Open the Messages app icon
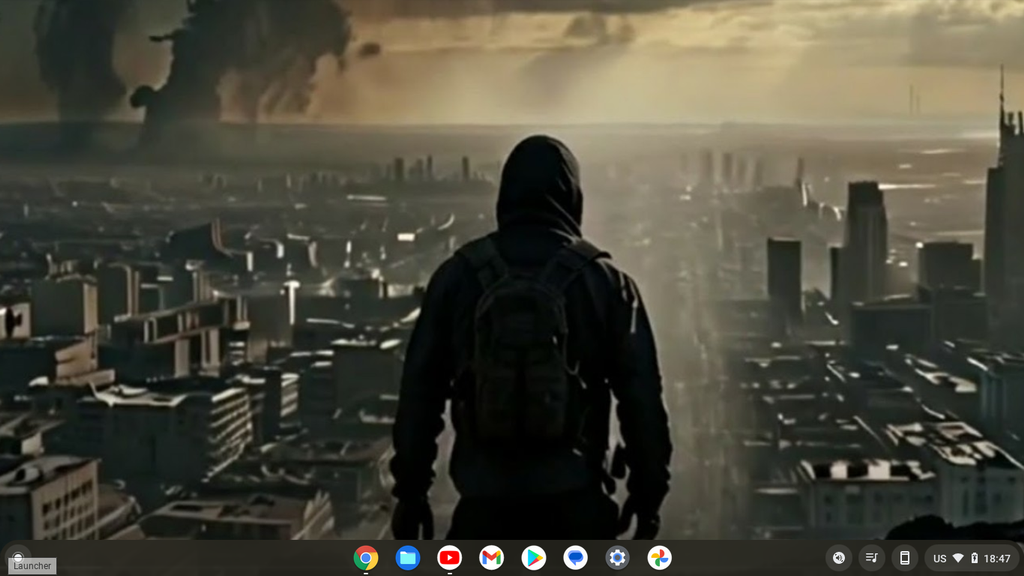The width and height of the screenshot is (1024, 576). point(575,558)
